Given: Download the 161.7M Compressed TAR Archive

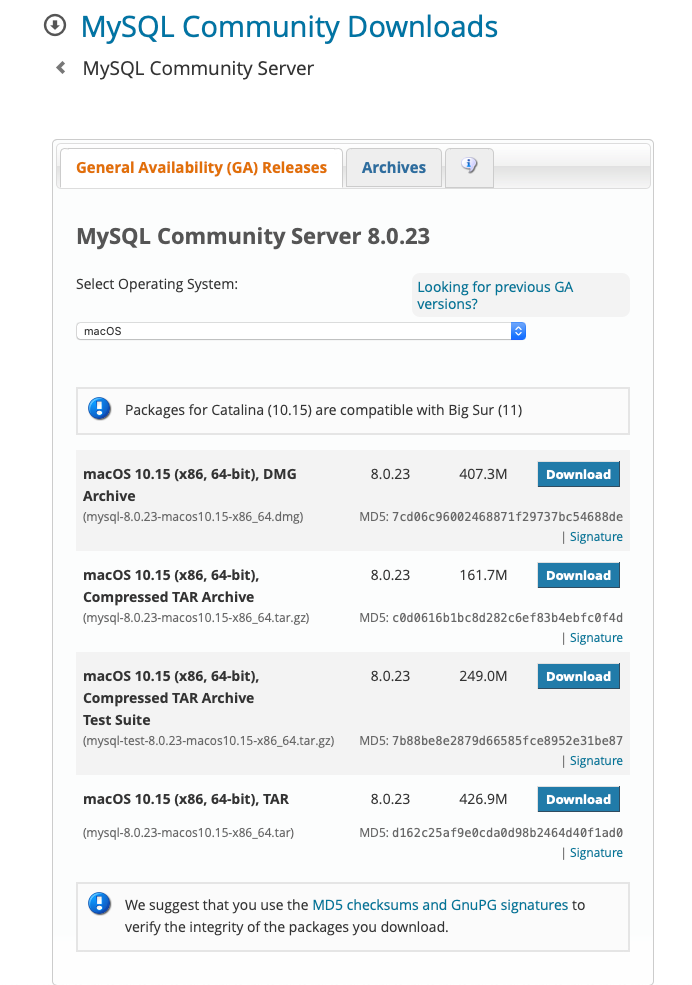Looking at the screenshot, I should click(x=578, y=575).
